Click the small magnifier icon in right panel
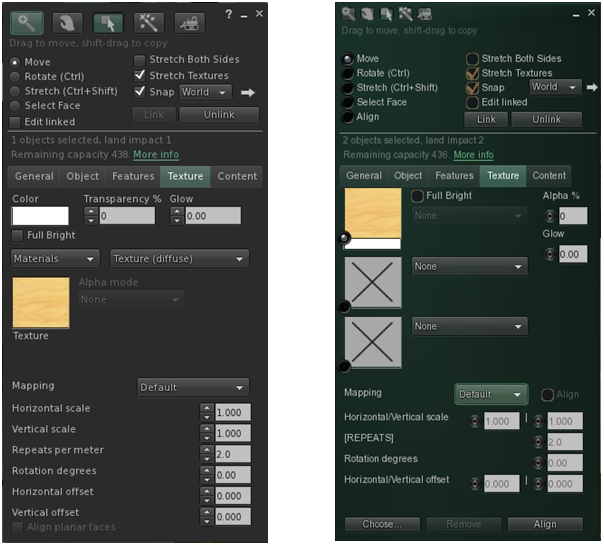Image resolution: width=604 pixels, height=545 pixels. coord(348,14)
